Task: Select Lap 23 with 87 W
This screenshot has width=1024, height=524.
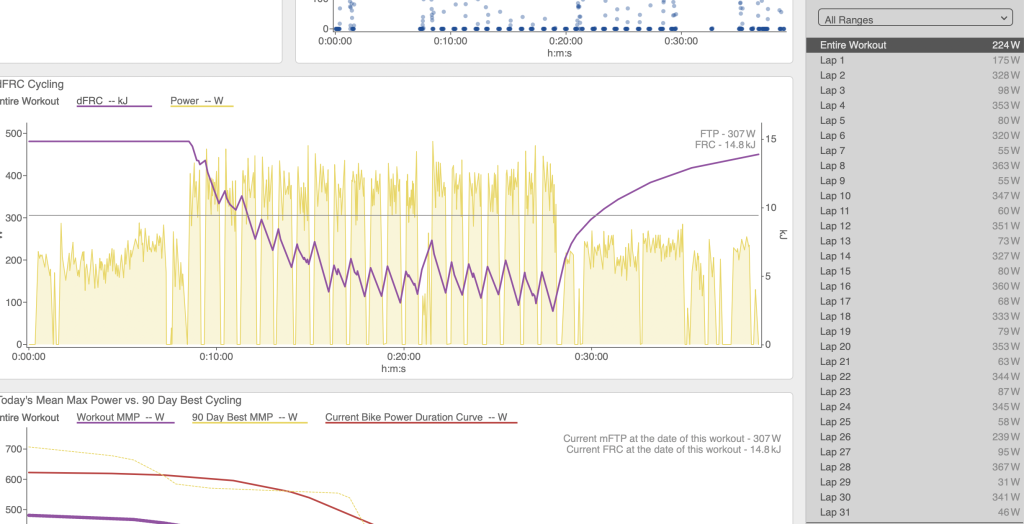Action: point(914,391)
